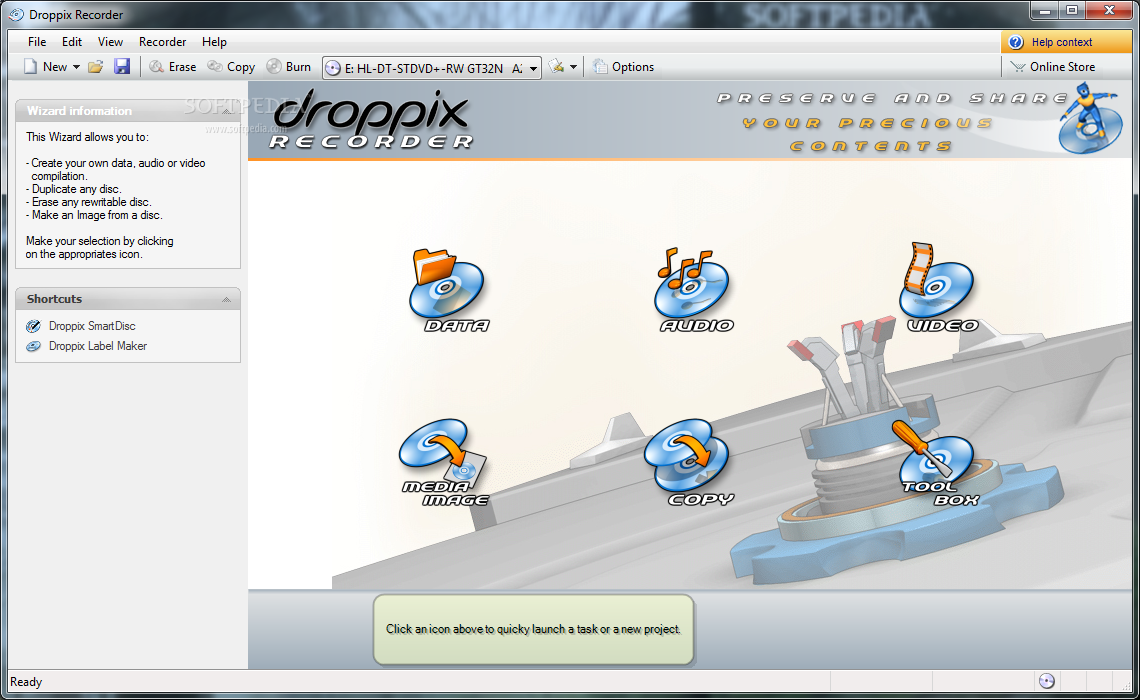Viewport: 1140px width, 700px height.
Task: Collapse the Shortcuts panel
Action: pos(226,299)
